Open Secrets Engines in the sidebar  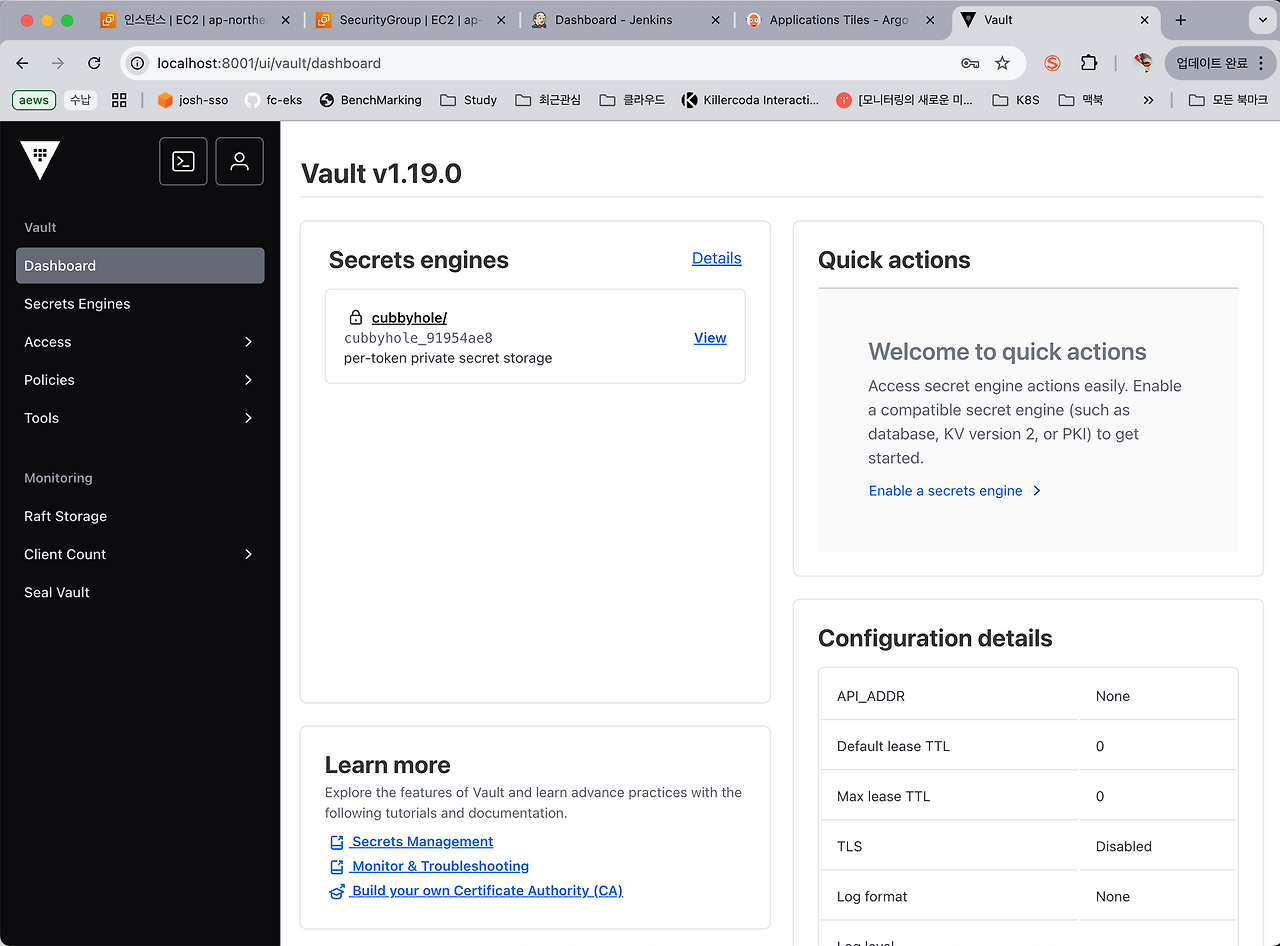[140, 304]
